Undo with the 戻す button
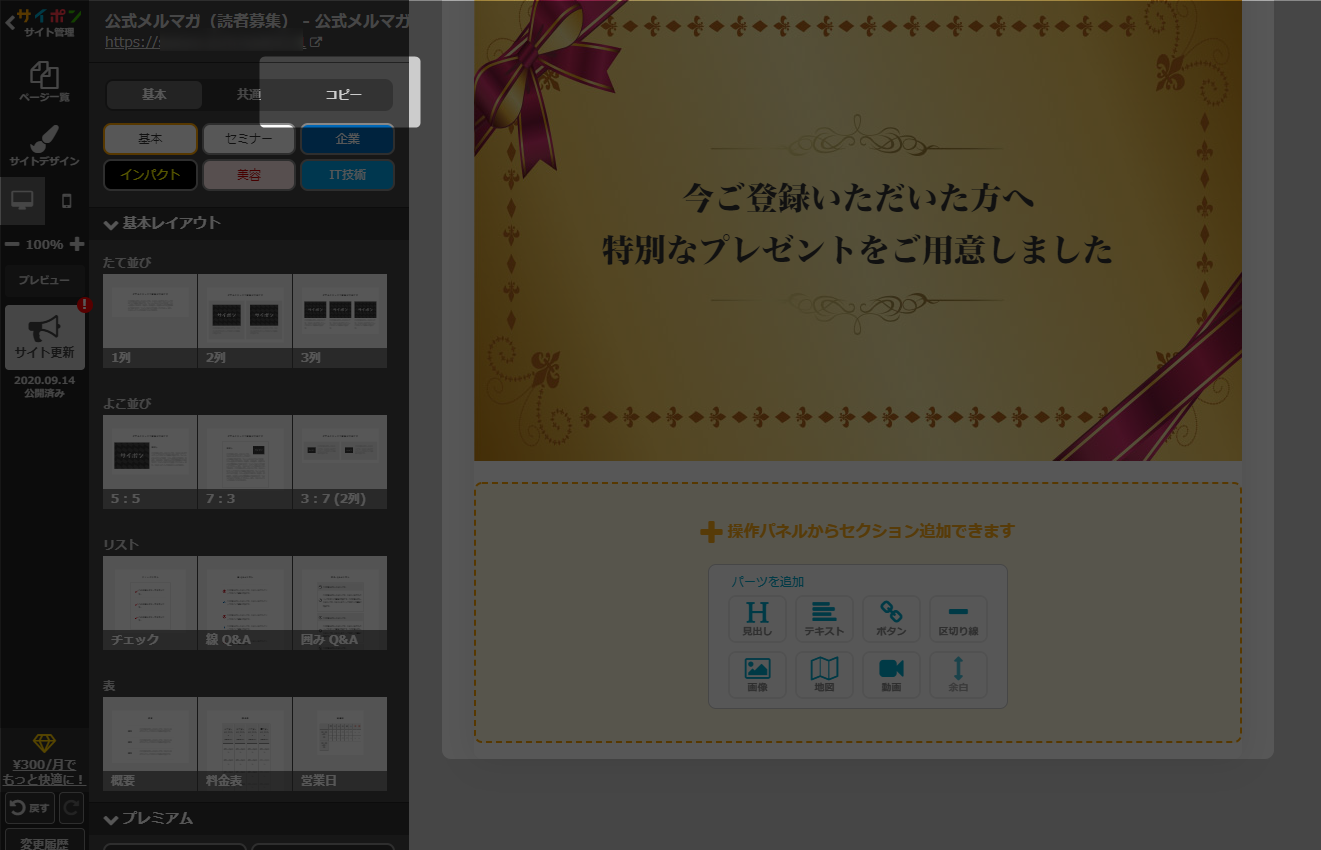Image resolution: width=1321 pixels, height=850 pixels. click(x=29, y=807)
